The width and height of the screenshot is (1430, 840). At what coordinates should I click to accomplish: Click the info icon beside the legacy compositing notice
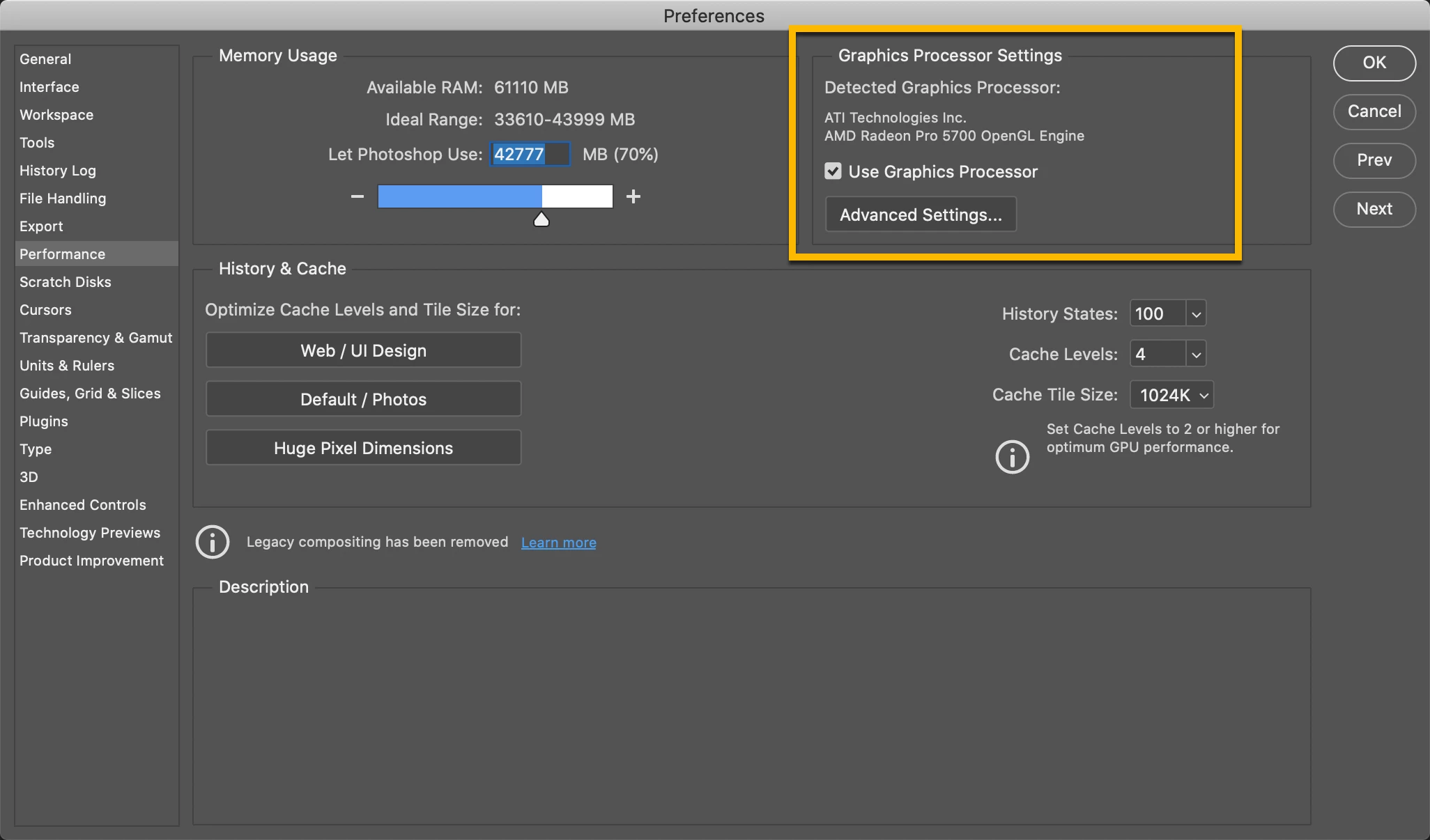[x=213, y=542]
